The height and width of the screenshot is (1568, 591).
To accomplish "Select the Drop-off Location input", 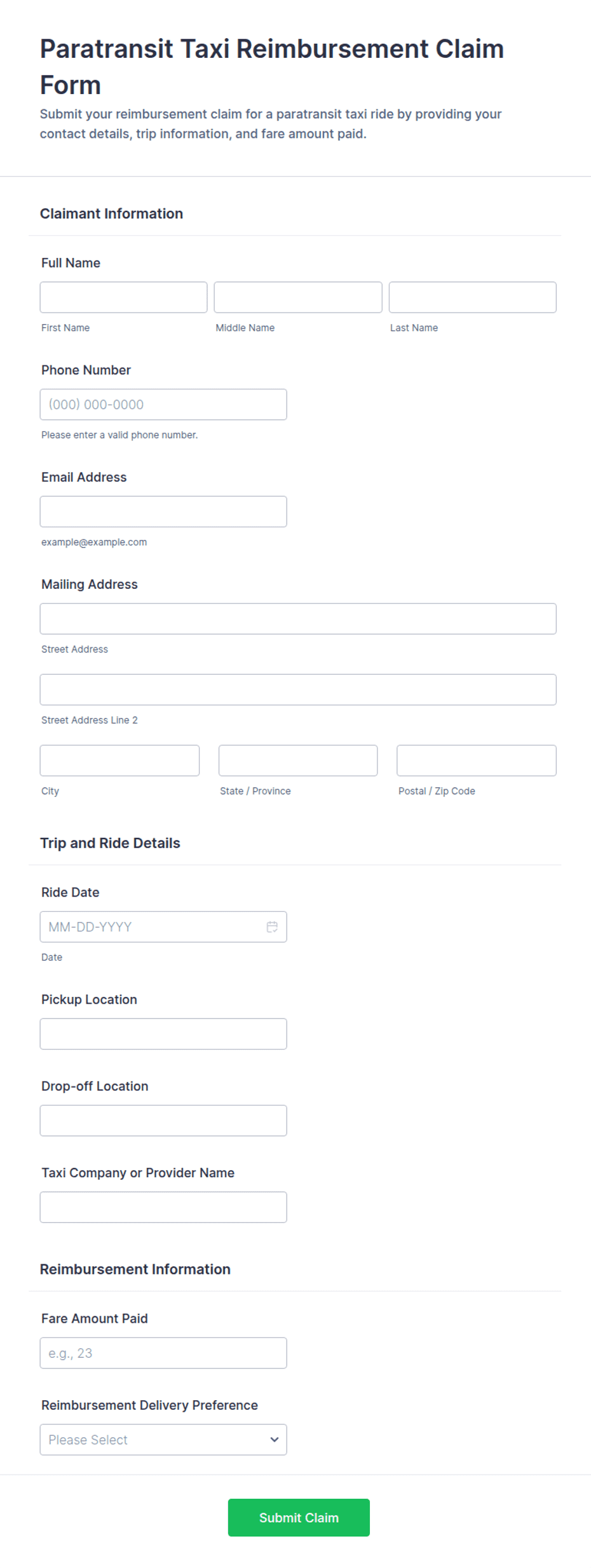I will tap(163, 1121).
